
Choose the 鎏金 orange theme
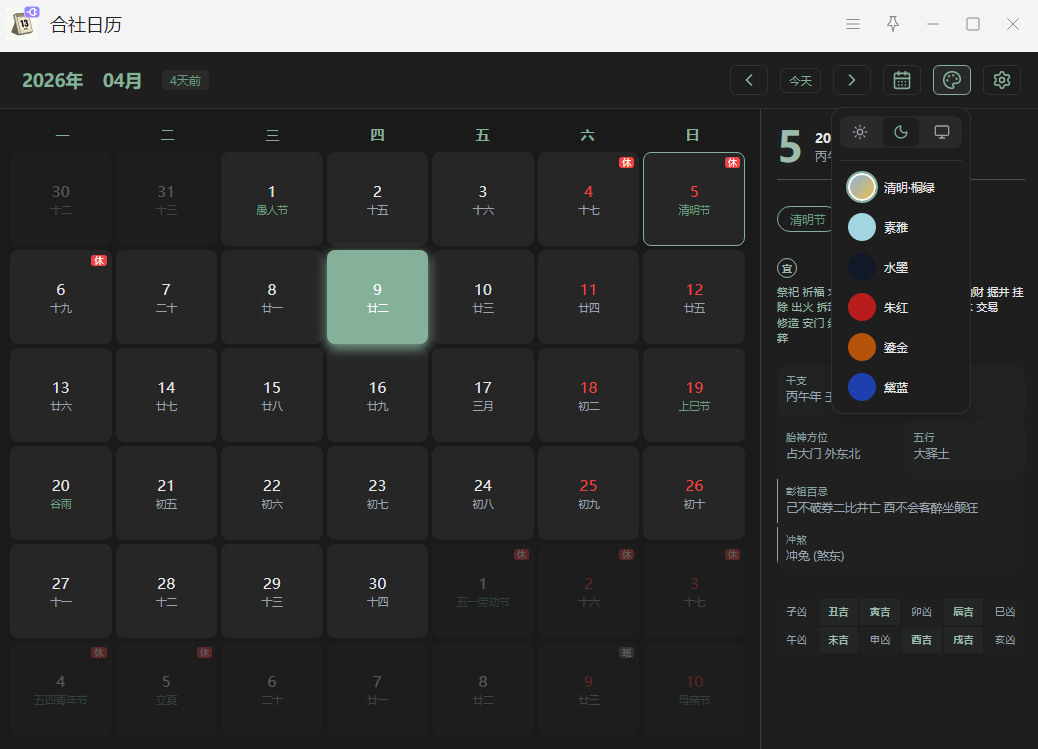[x=901, y=347]
